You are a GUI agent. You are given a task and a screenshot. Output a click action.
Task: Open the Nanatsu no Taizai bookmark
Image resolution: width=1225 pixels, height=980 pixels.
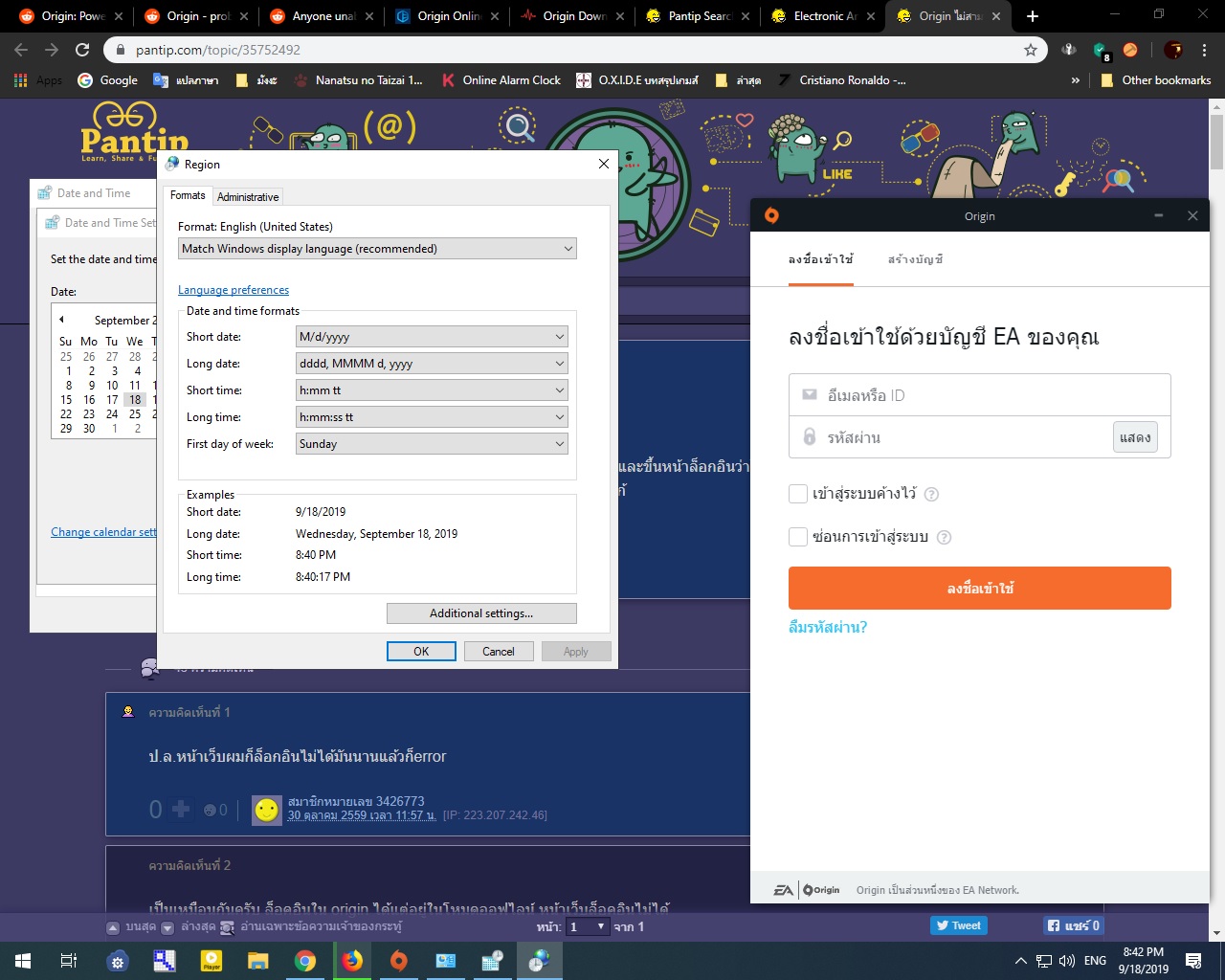(358, 80)
